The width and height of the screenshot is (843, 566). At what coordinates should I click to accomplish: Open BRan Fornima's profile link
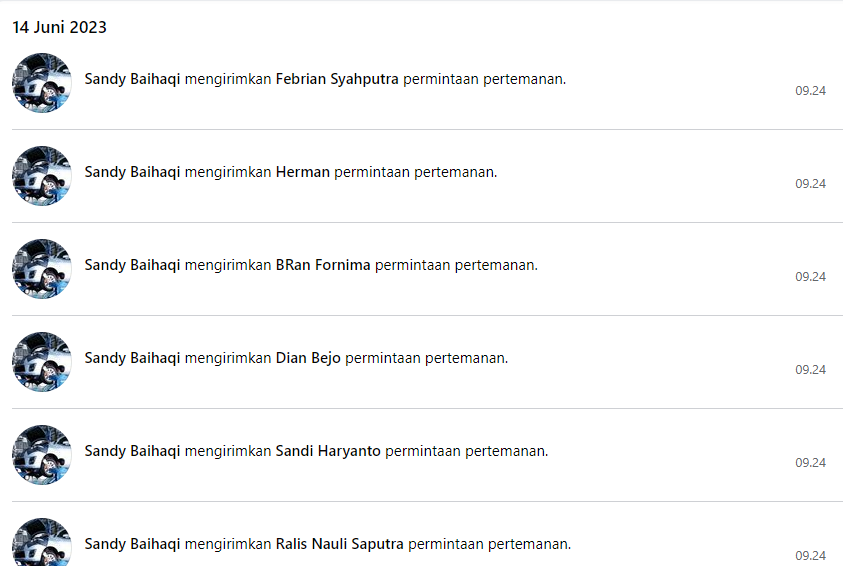coord(323,265)
